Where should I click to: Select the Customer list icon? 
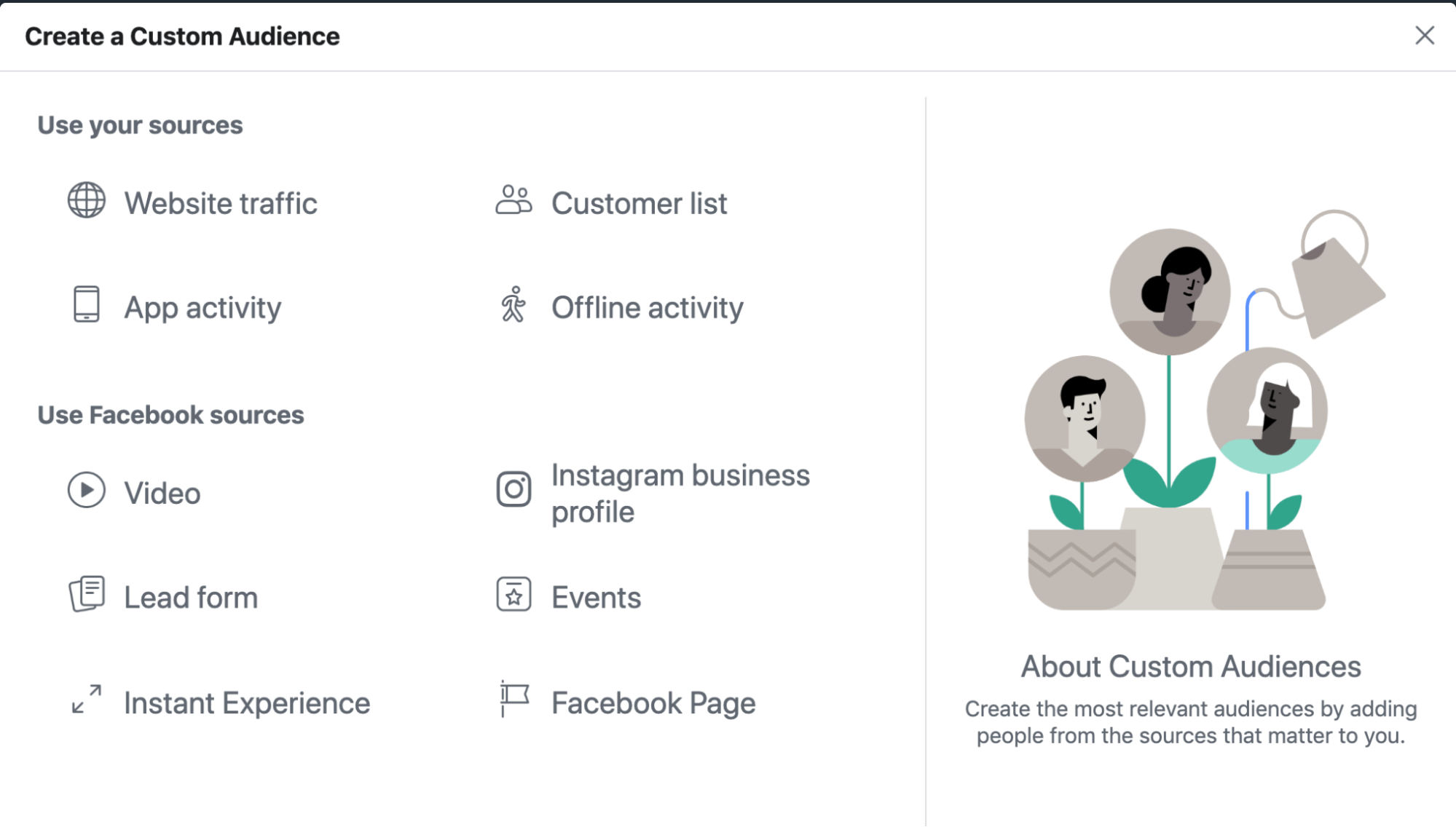[515, 201]
